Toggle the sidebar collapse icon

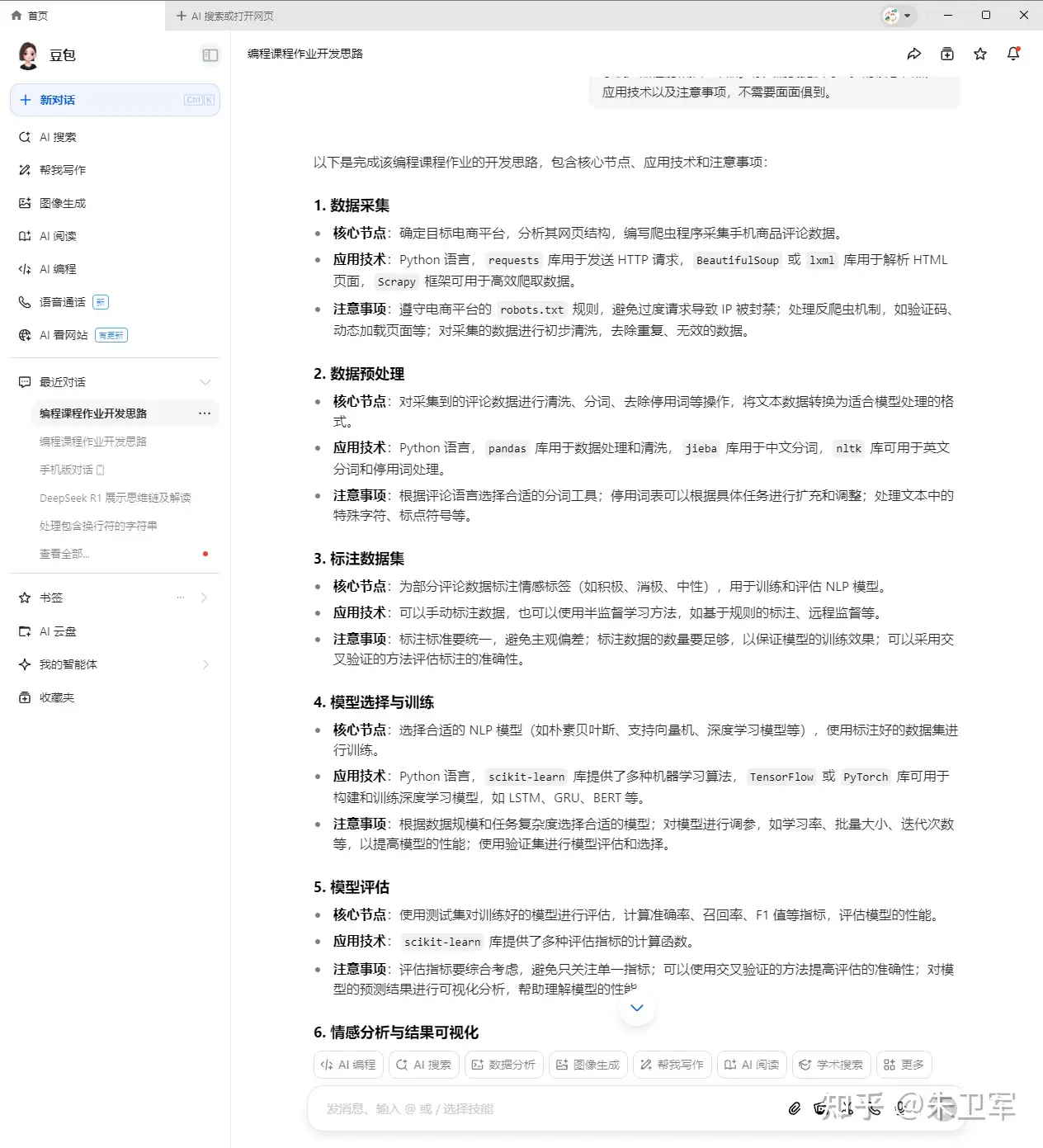pos(210,55)
